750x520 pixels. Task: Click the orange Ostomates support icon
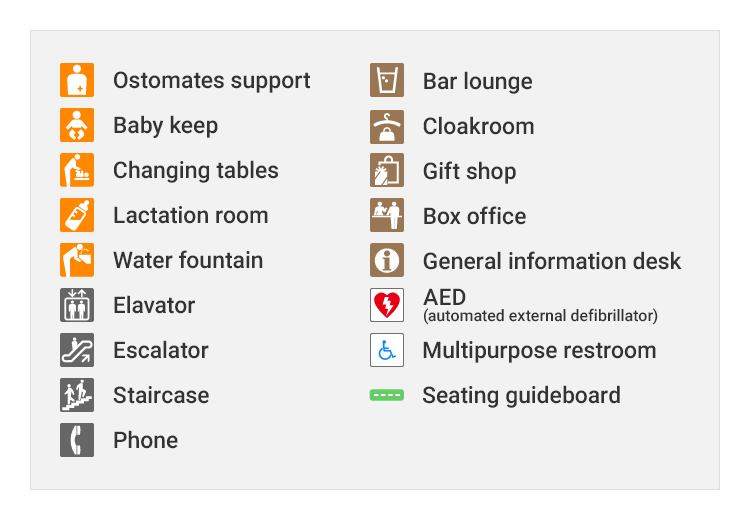click(77, 80)
